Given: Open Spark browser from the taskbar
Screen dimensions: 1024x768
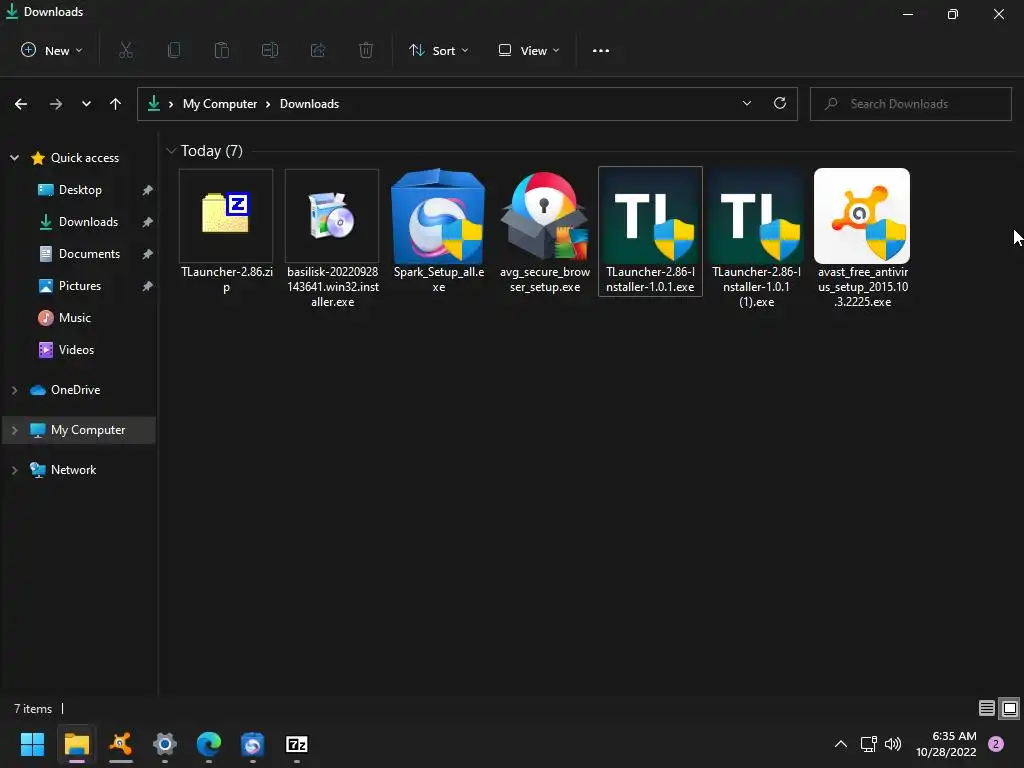Looking at the screenshot, I should coord(253,744).
